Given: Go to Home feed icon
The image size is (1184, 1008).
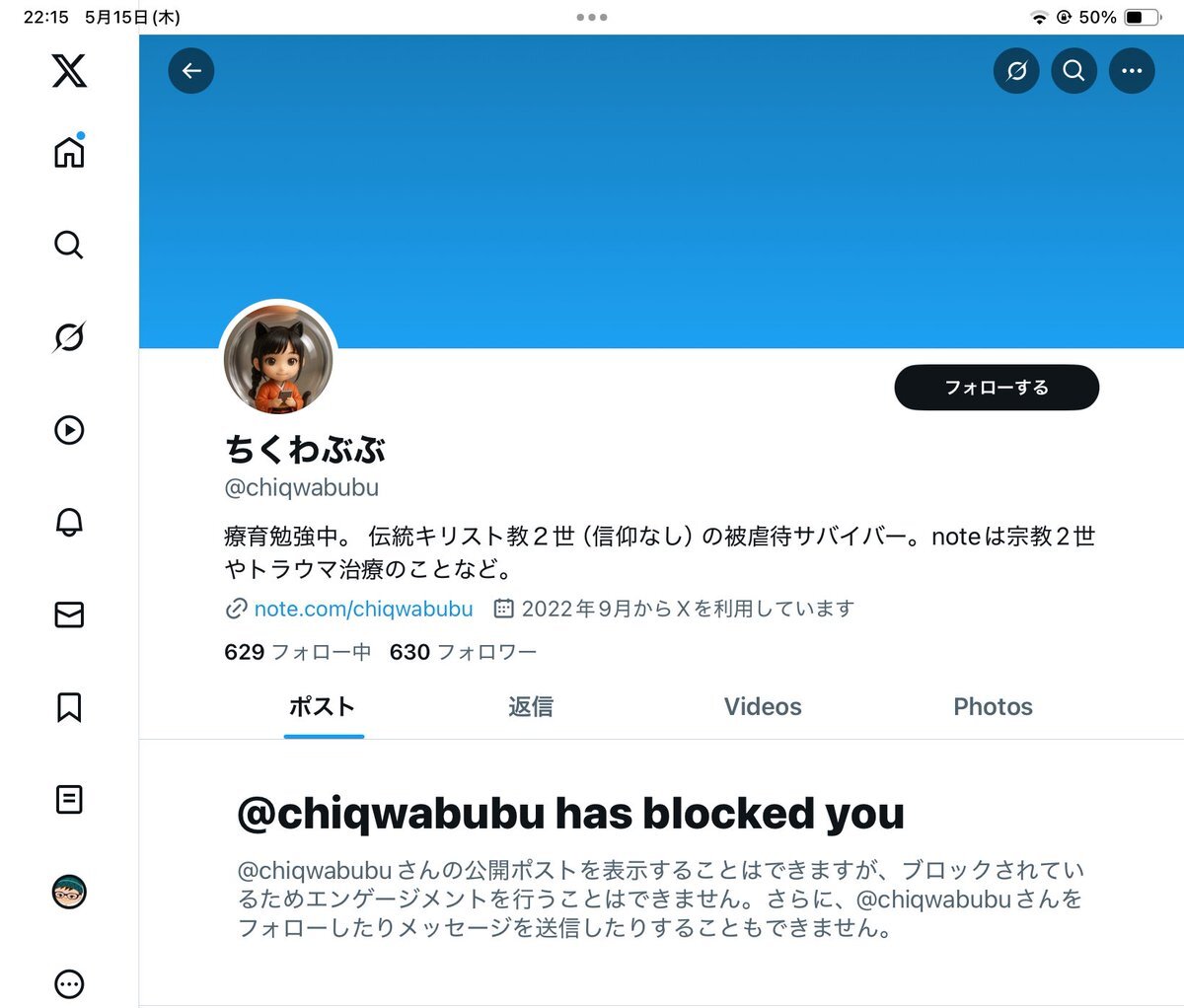Looking at the screenshot, I should click(69, 151).
